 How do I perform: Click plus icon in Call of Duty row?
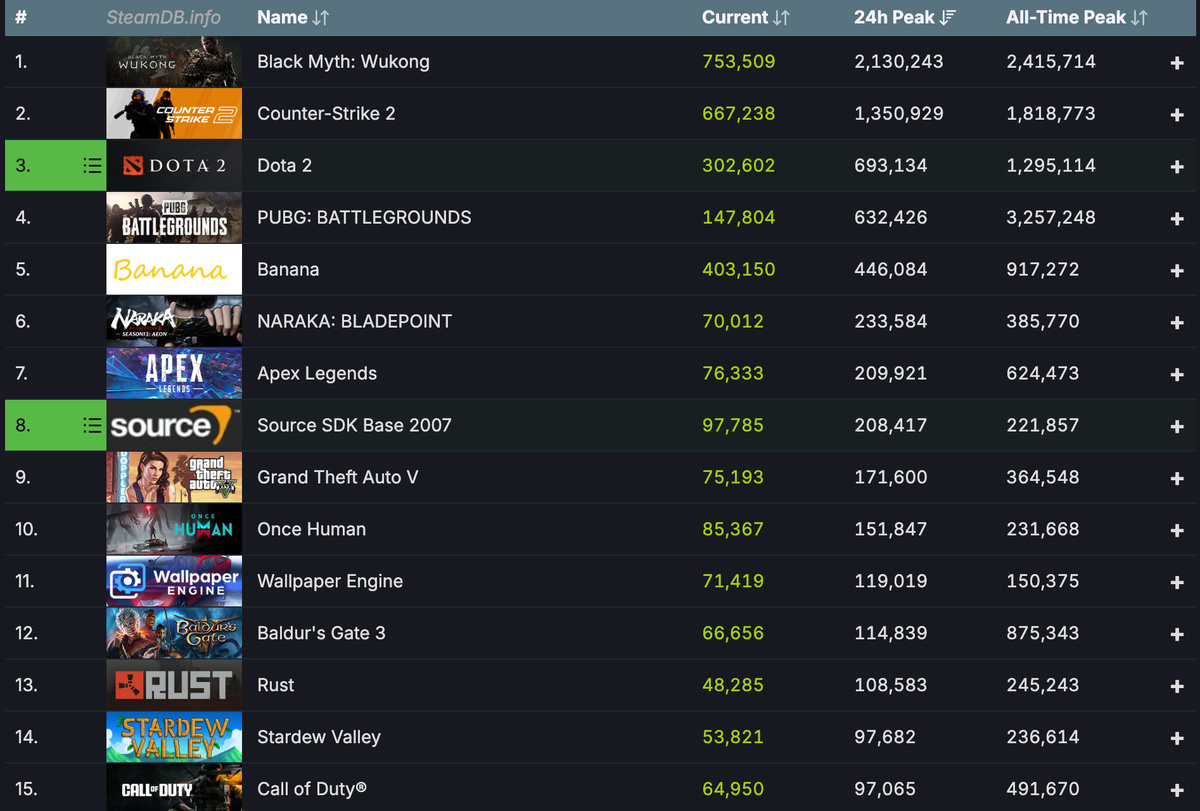[1177, 790]
